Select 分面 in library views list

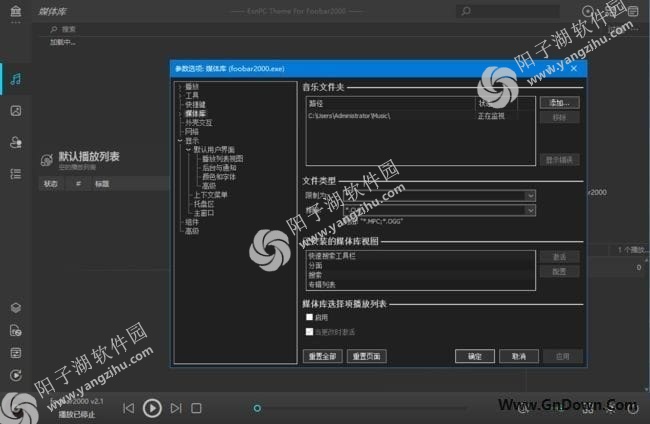pyautogui.click(x=421, y=266)
